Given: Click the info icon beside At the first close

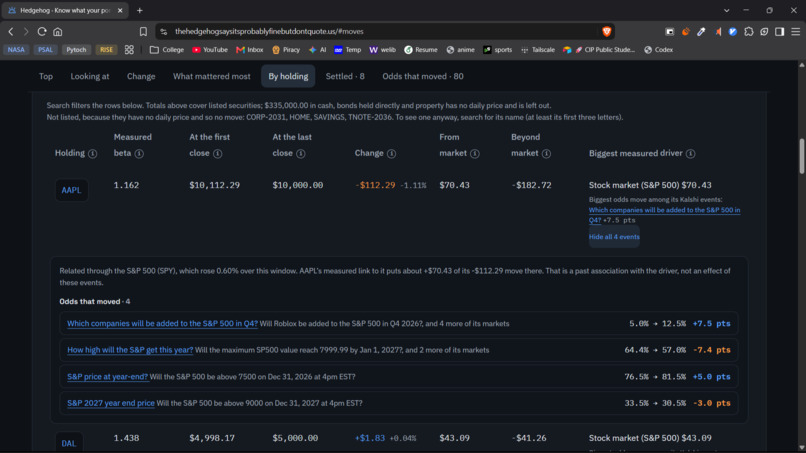Looking at the screenshot, I should pos(217,153).
